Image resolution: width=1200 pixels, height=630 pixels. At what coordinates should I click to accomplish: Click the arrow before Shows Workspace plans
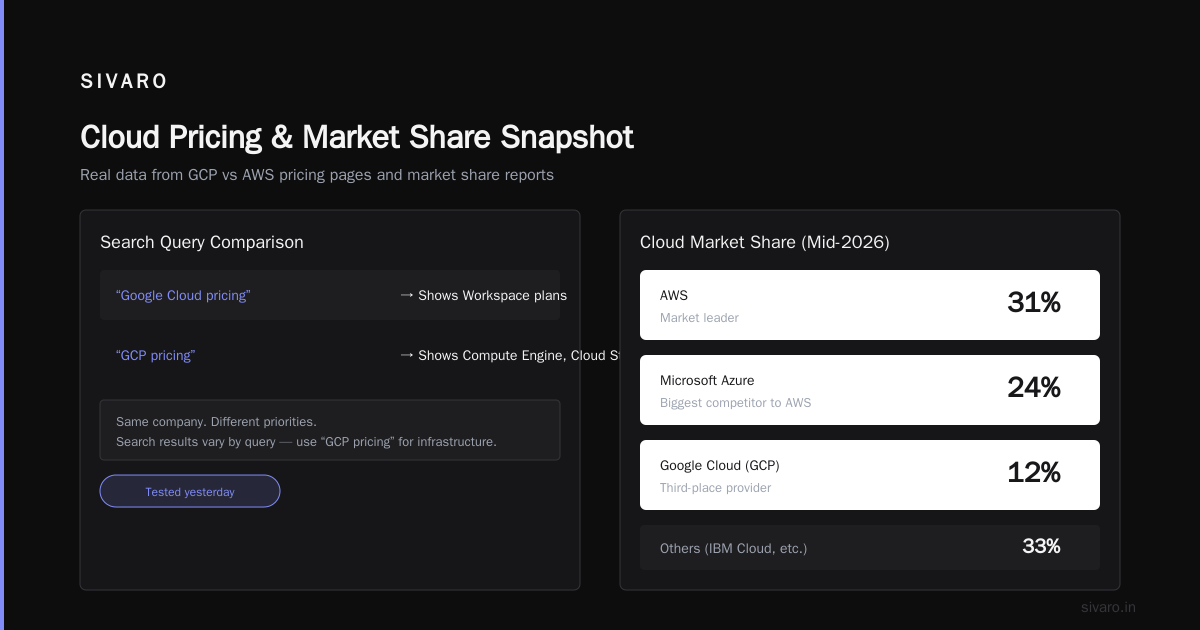[407, 295]
